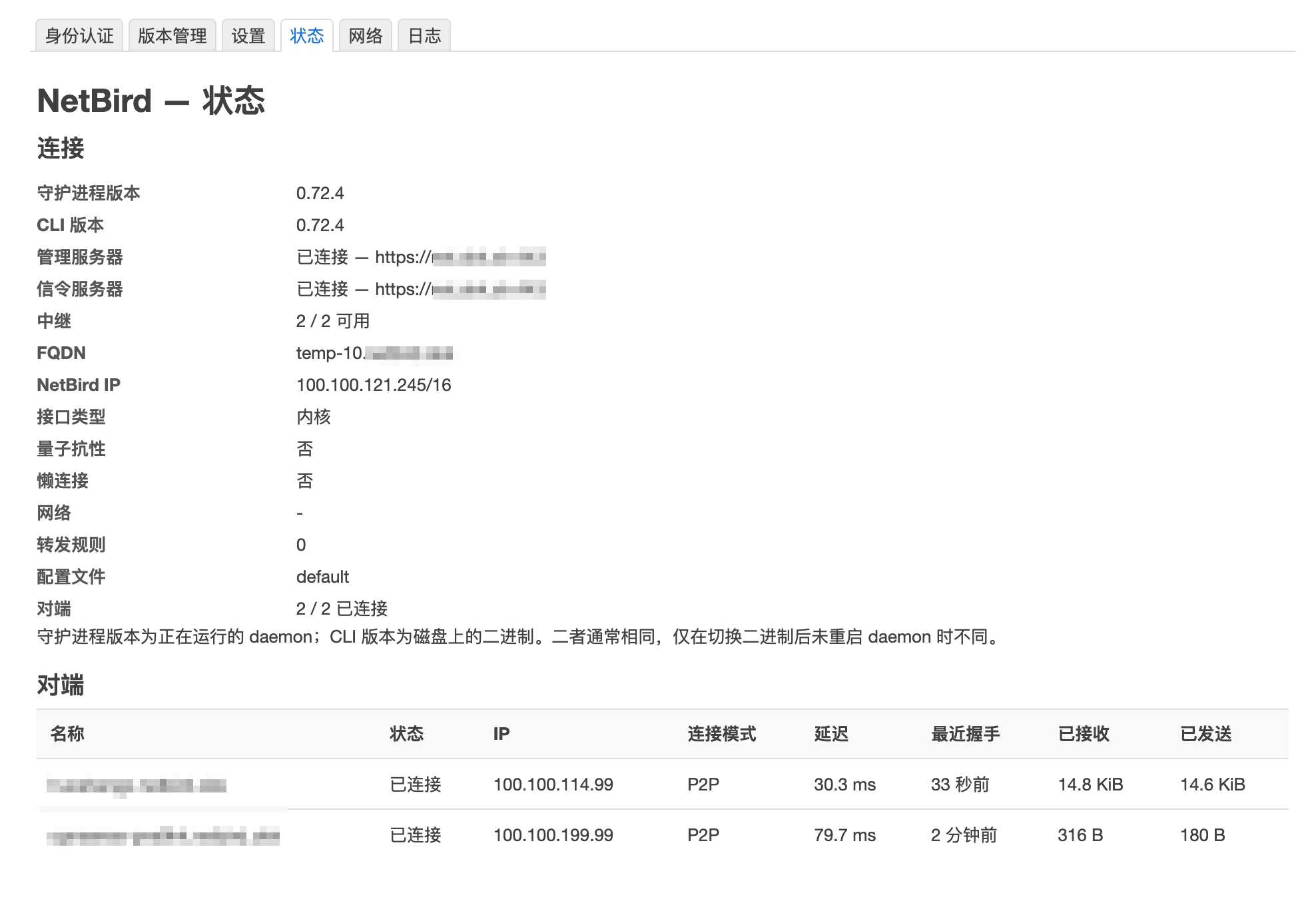
Task: Click the blurred 信令服务器 https URL
Action: click(x=460, y=289)
